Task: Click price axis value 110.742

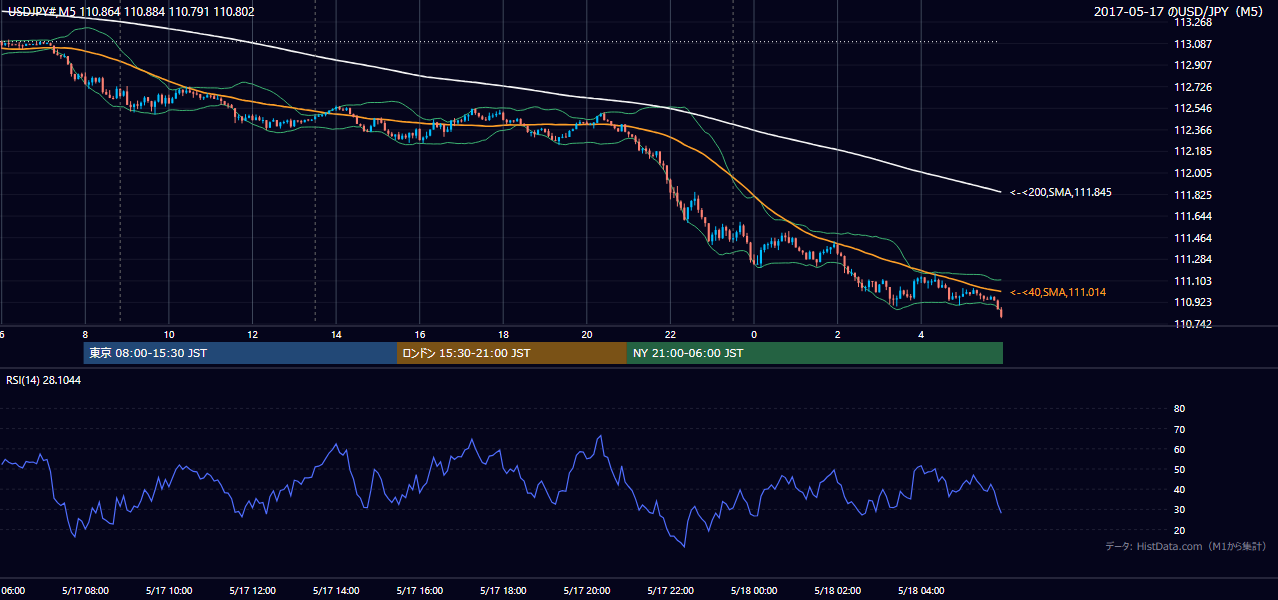Action: [1192, 324]
